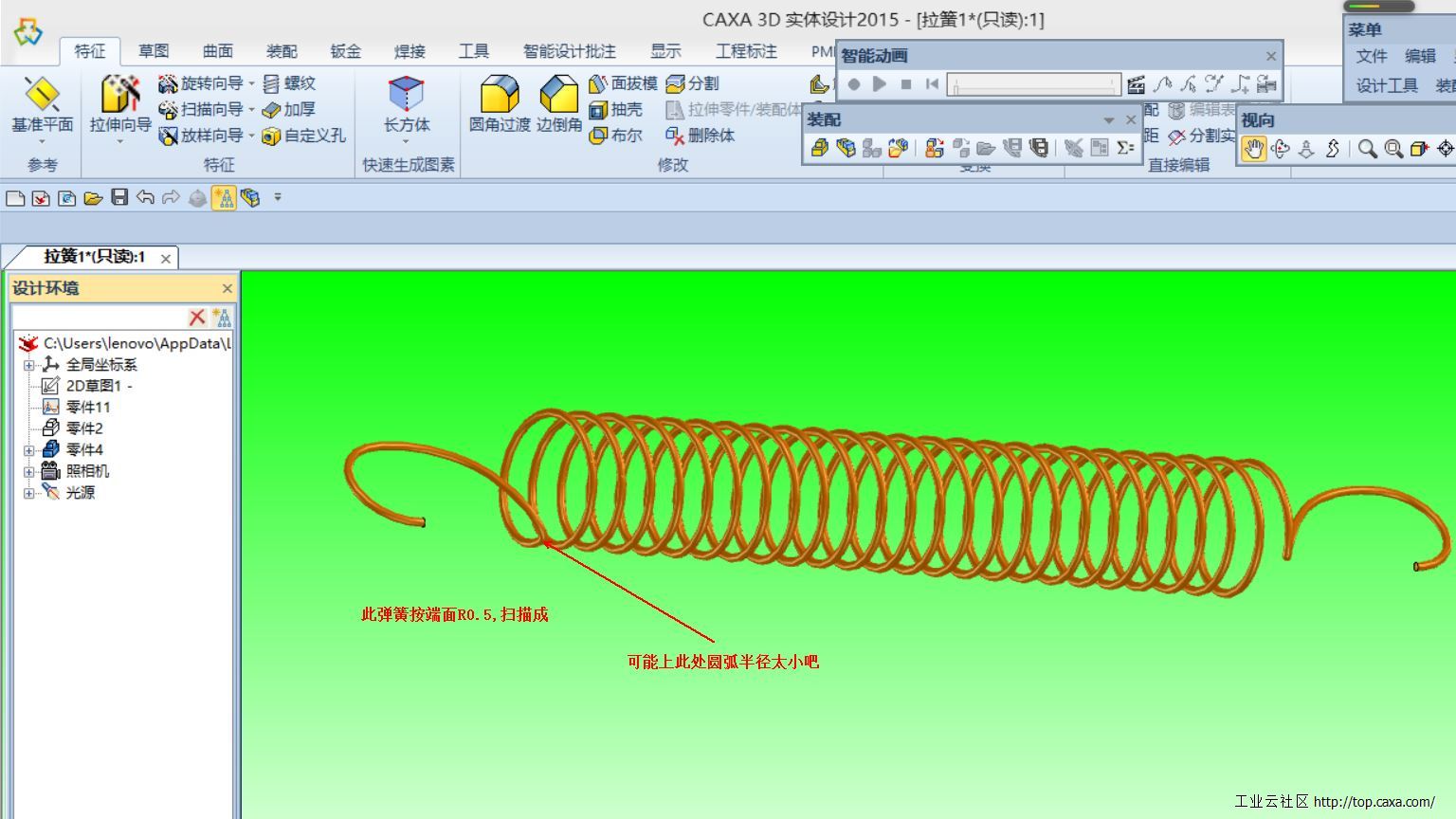The height and width of the screenshot is (819, 1456).
Task: Open the 编辑 menu in 菜单 panel
Action: pyautogui.click(x=1420, y=57)
